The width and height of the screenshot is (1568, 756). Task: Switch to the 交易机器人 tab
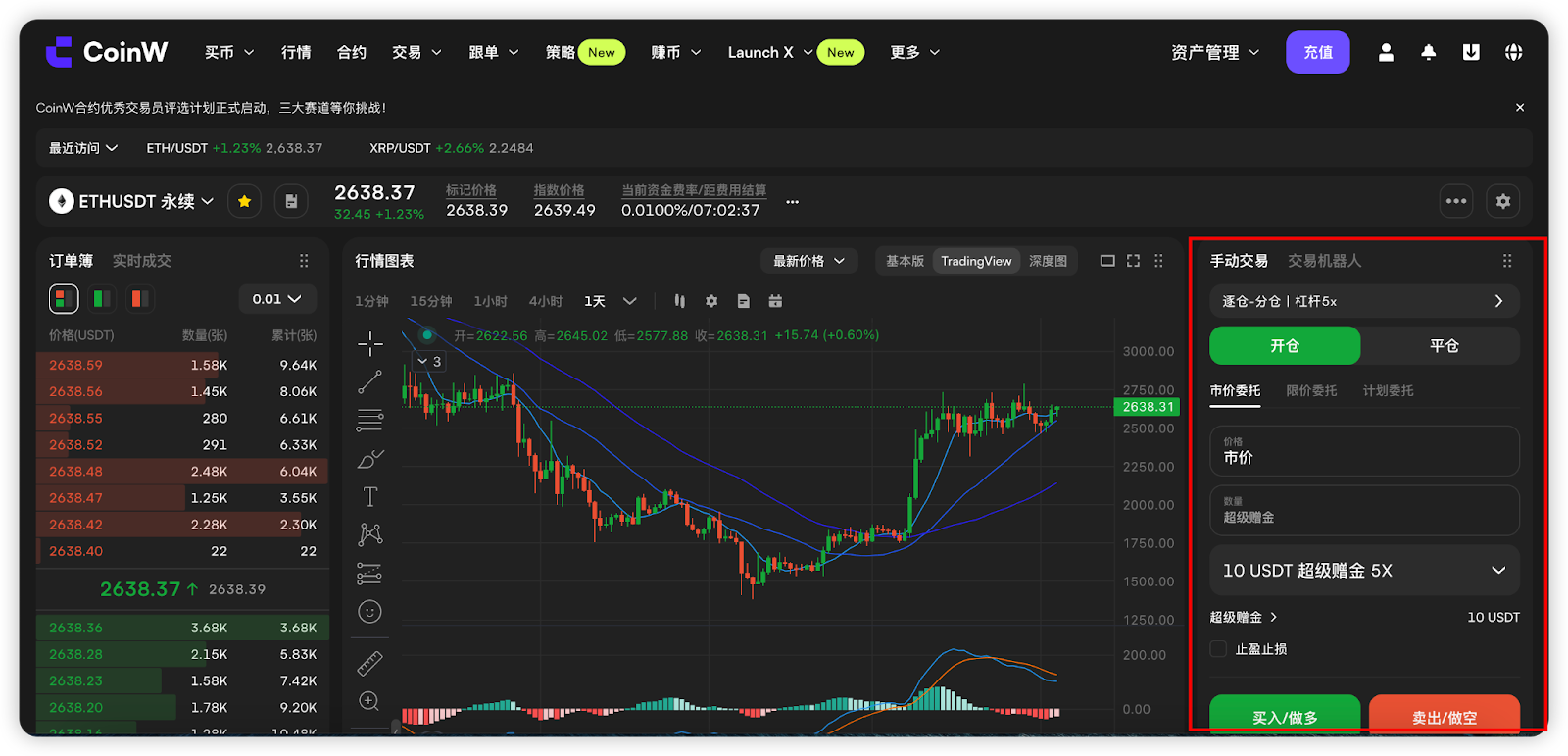(1324, 261)
